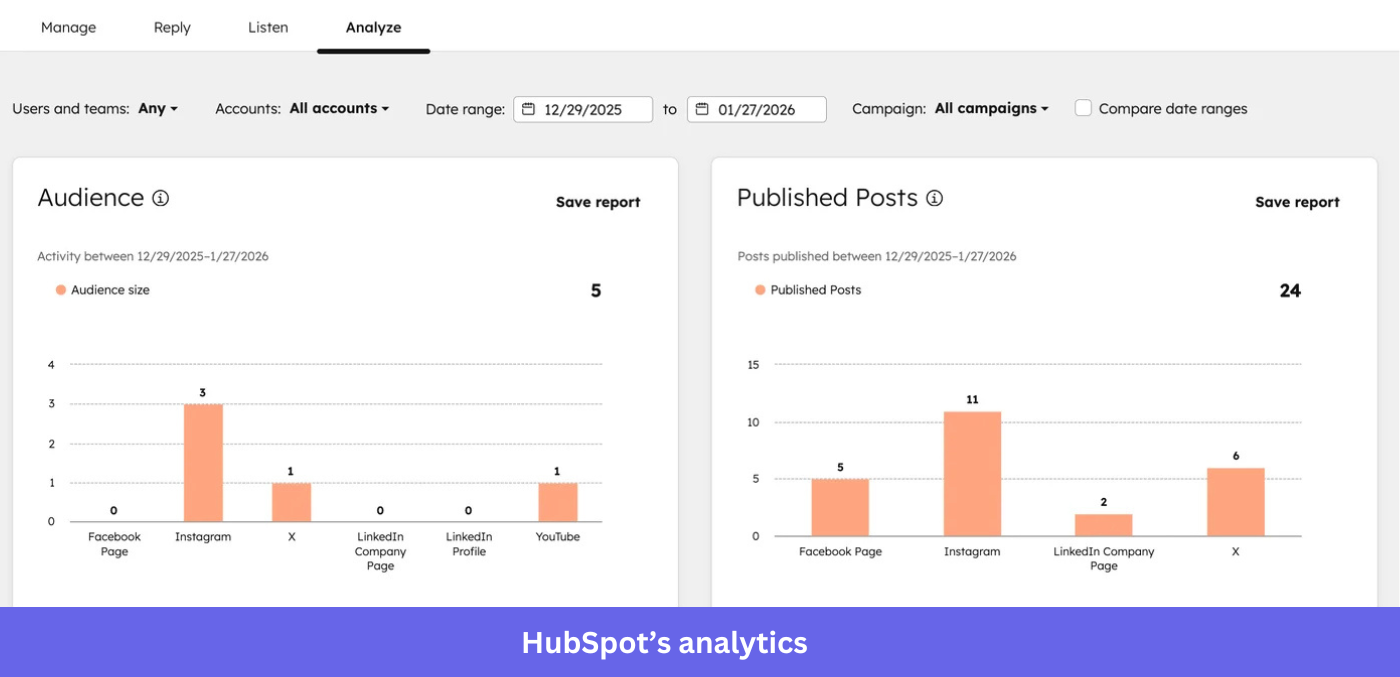Click the Audience card heading

(x=91, y=198)
